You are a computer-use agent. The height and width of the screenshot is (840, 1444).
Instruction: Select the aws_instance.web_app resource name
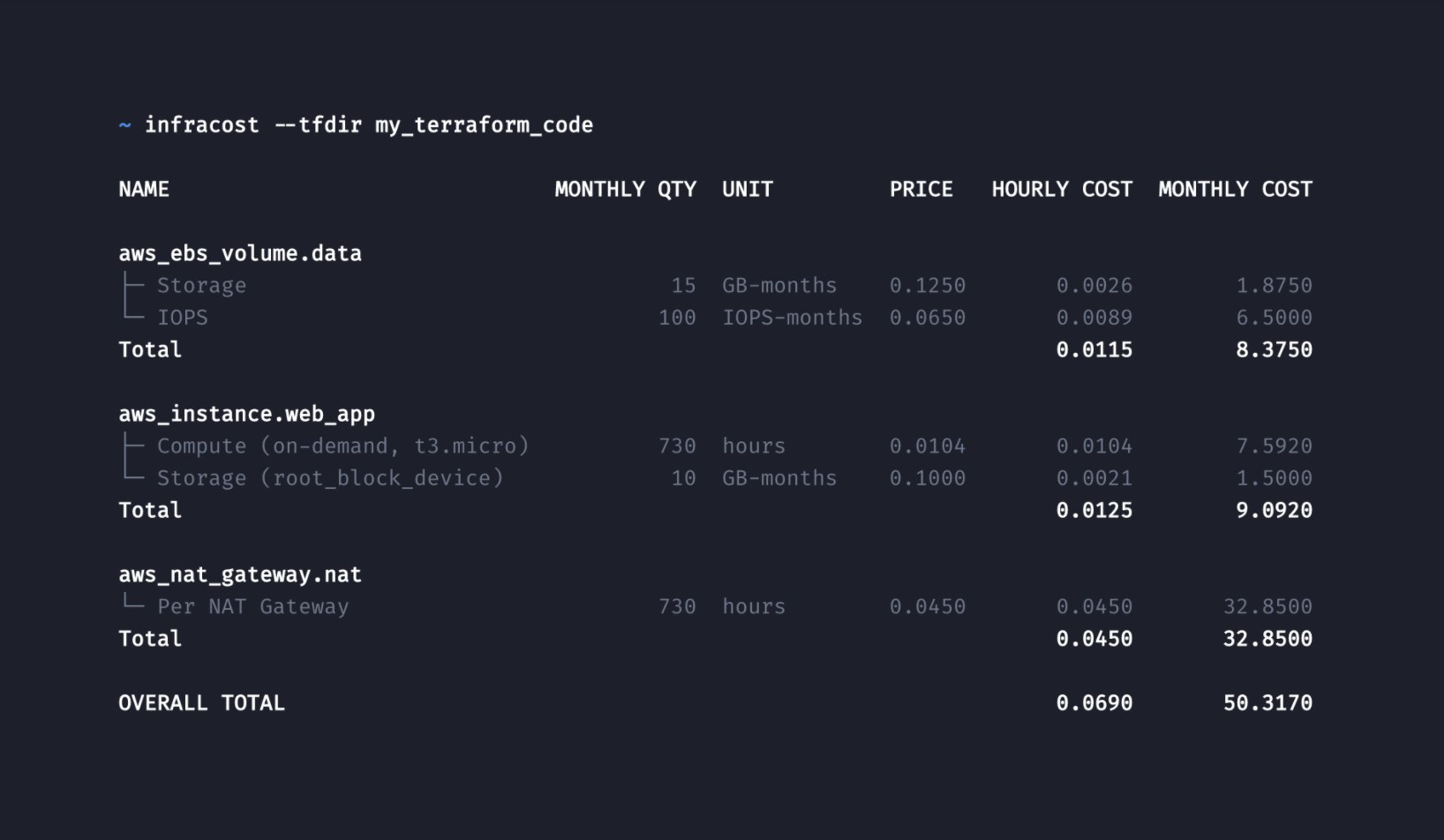tap(246, 415)
